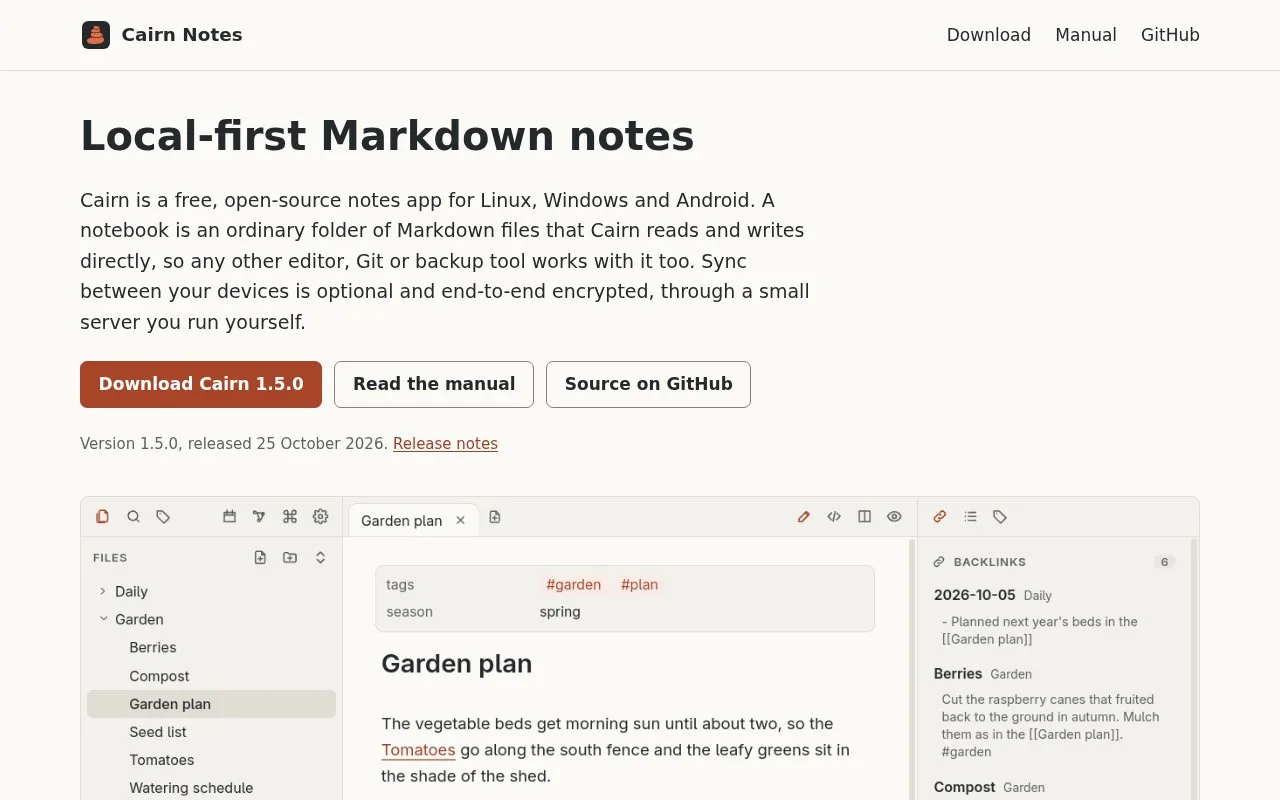The image size is (1280, 800).
Task: Create new folder in FILES header
Action: 290,558
